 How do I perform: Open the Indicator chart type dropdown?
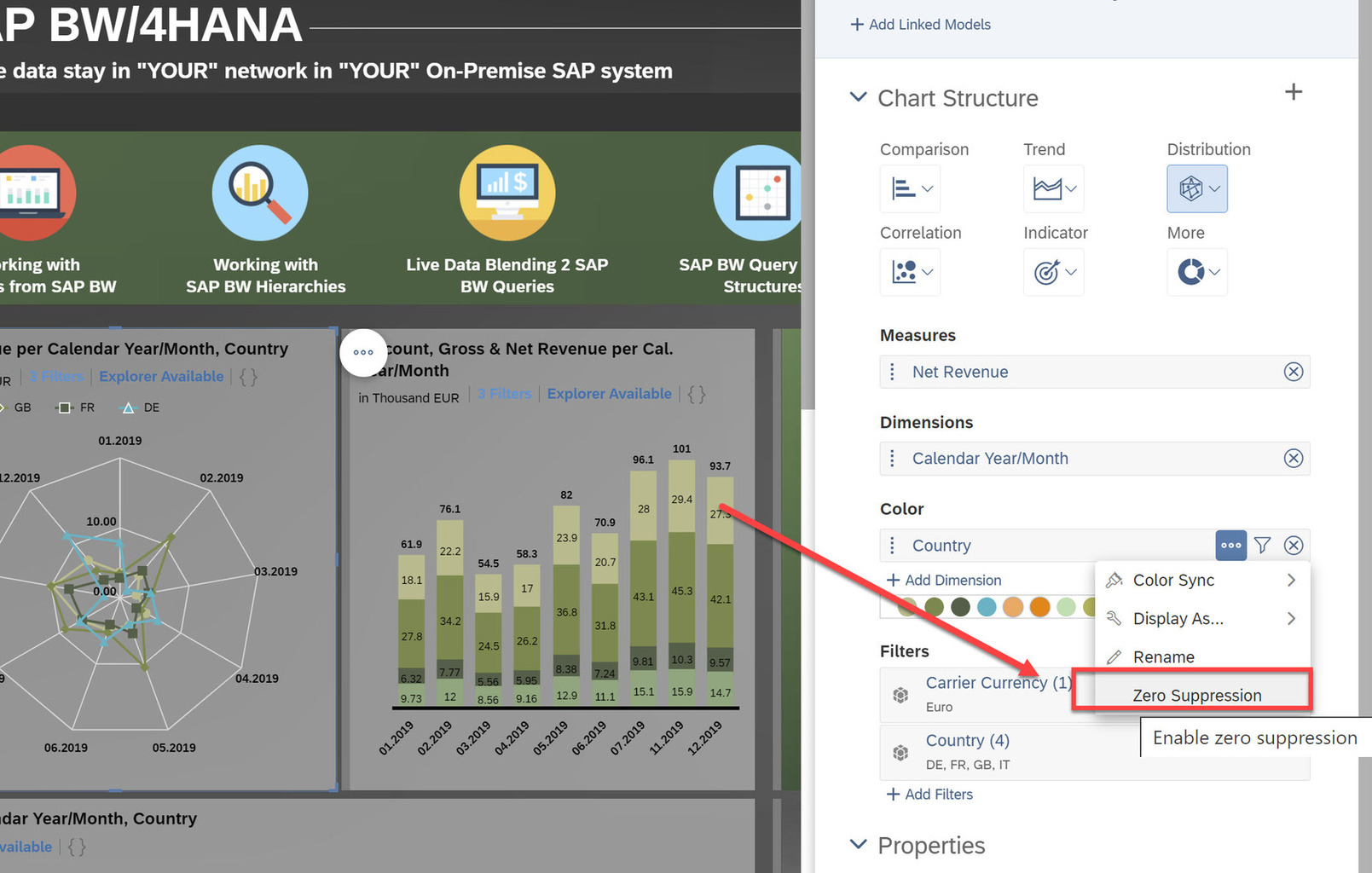pos(1054,272)
